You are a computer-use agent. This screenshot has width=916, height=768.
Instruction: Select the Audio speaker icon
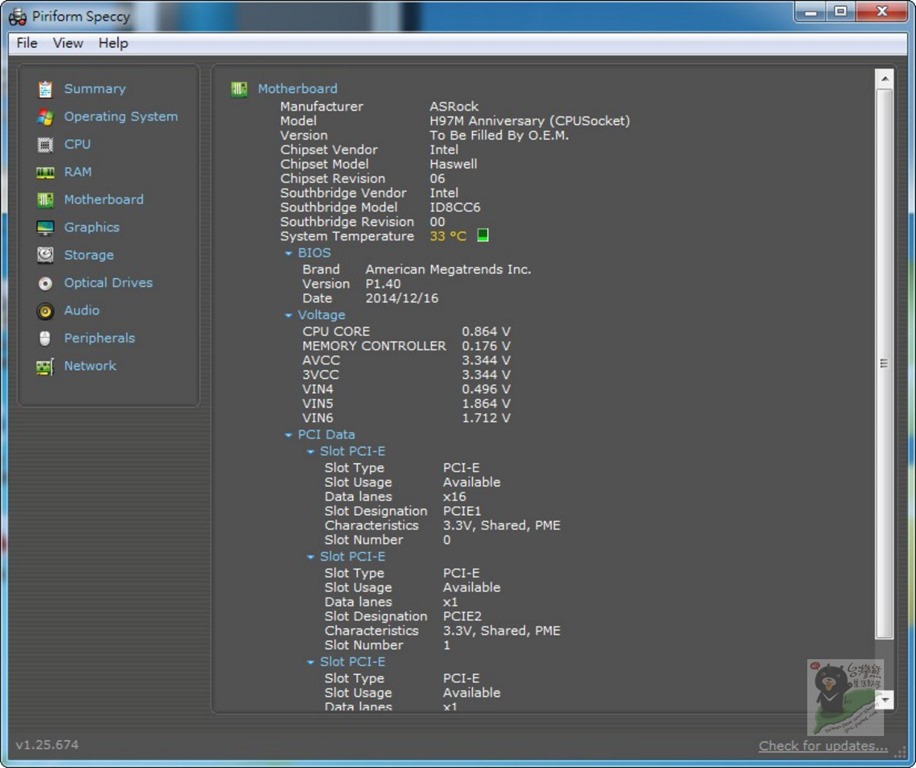click(x=45, y=311)
